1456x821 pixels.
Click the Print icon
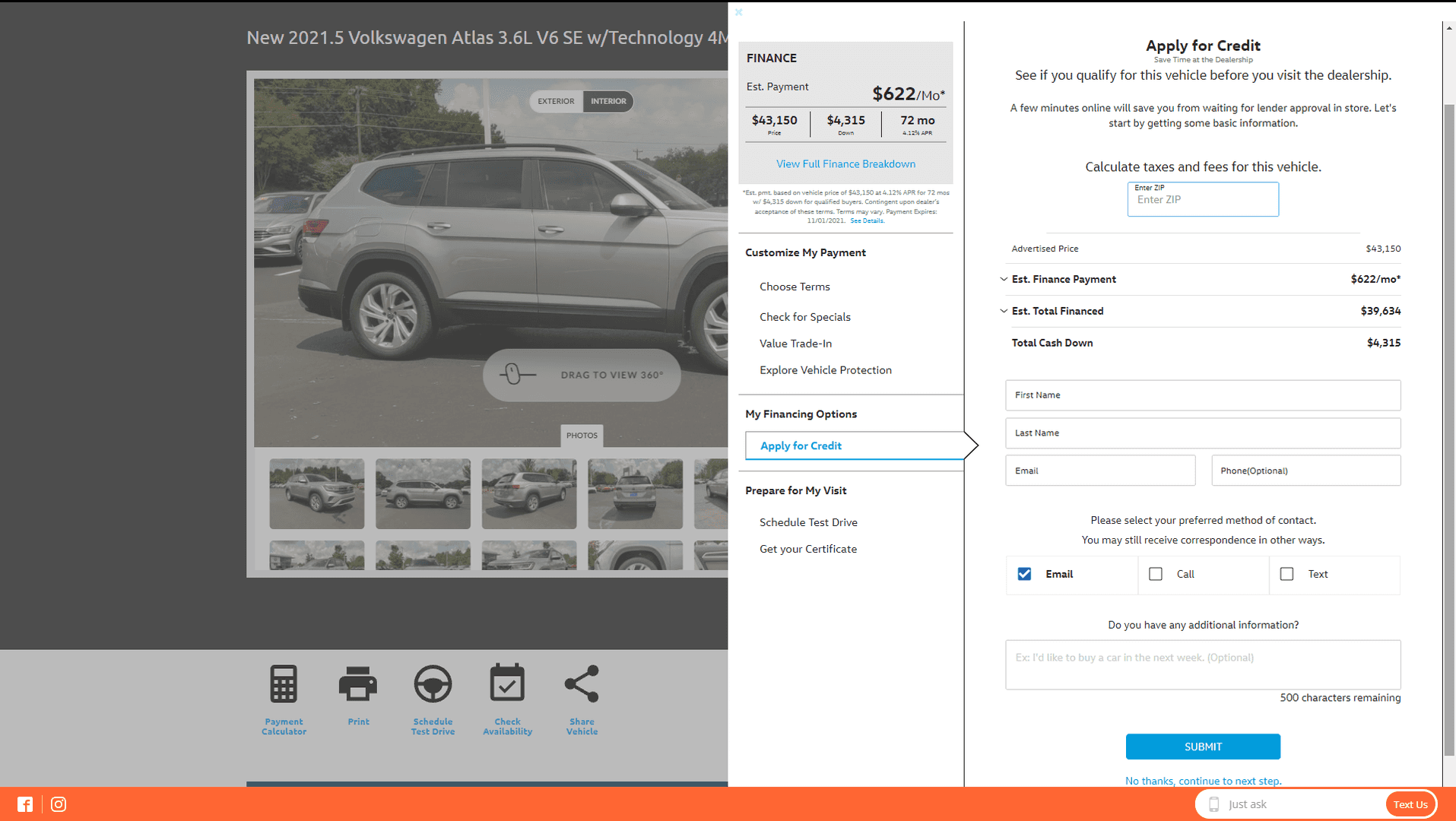(358, 683)
